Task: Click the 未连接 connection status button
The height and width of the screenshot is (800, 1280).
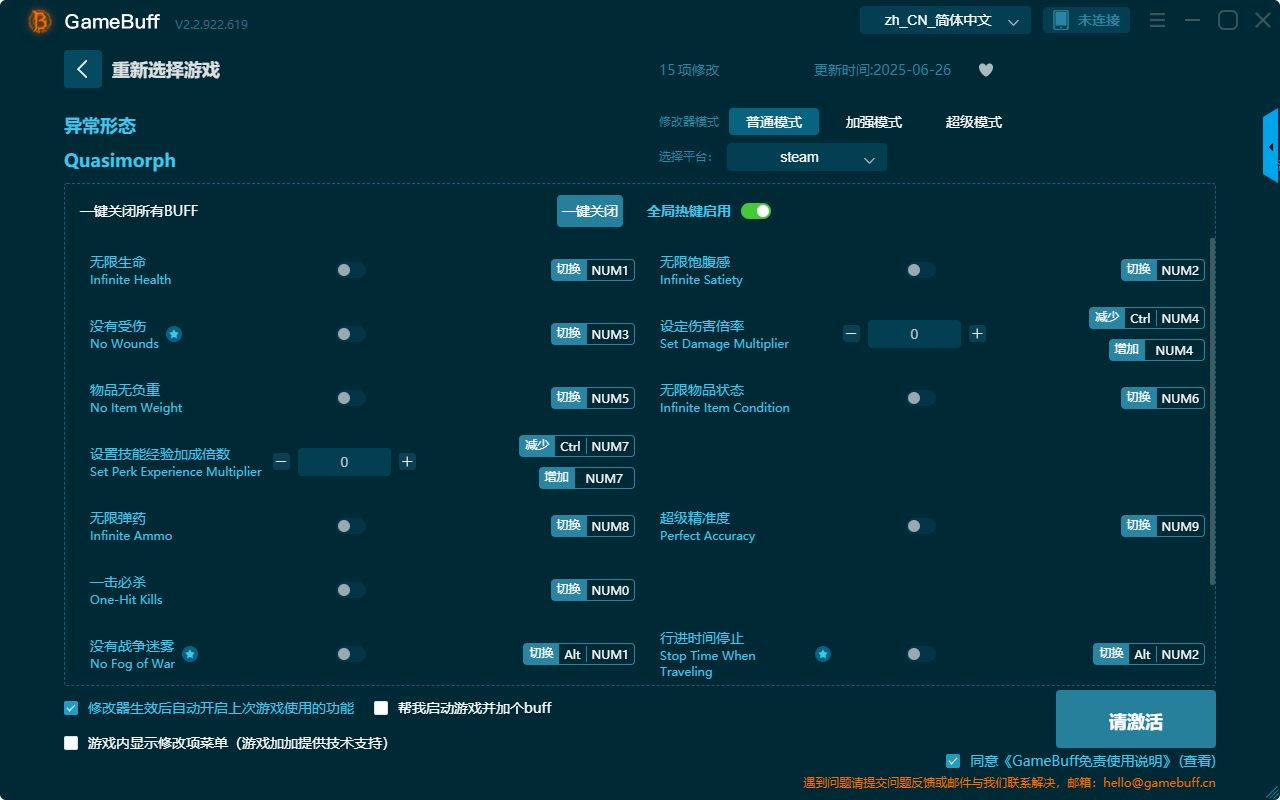Action: click(x=1087, y=20)
